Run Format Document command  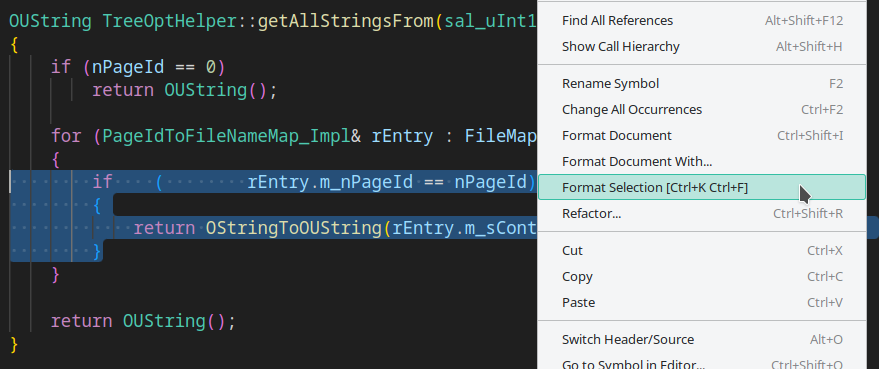click(x=702, y=136)
